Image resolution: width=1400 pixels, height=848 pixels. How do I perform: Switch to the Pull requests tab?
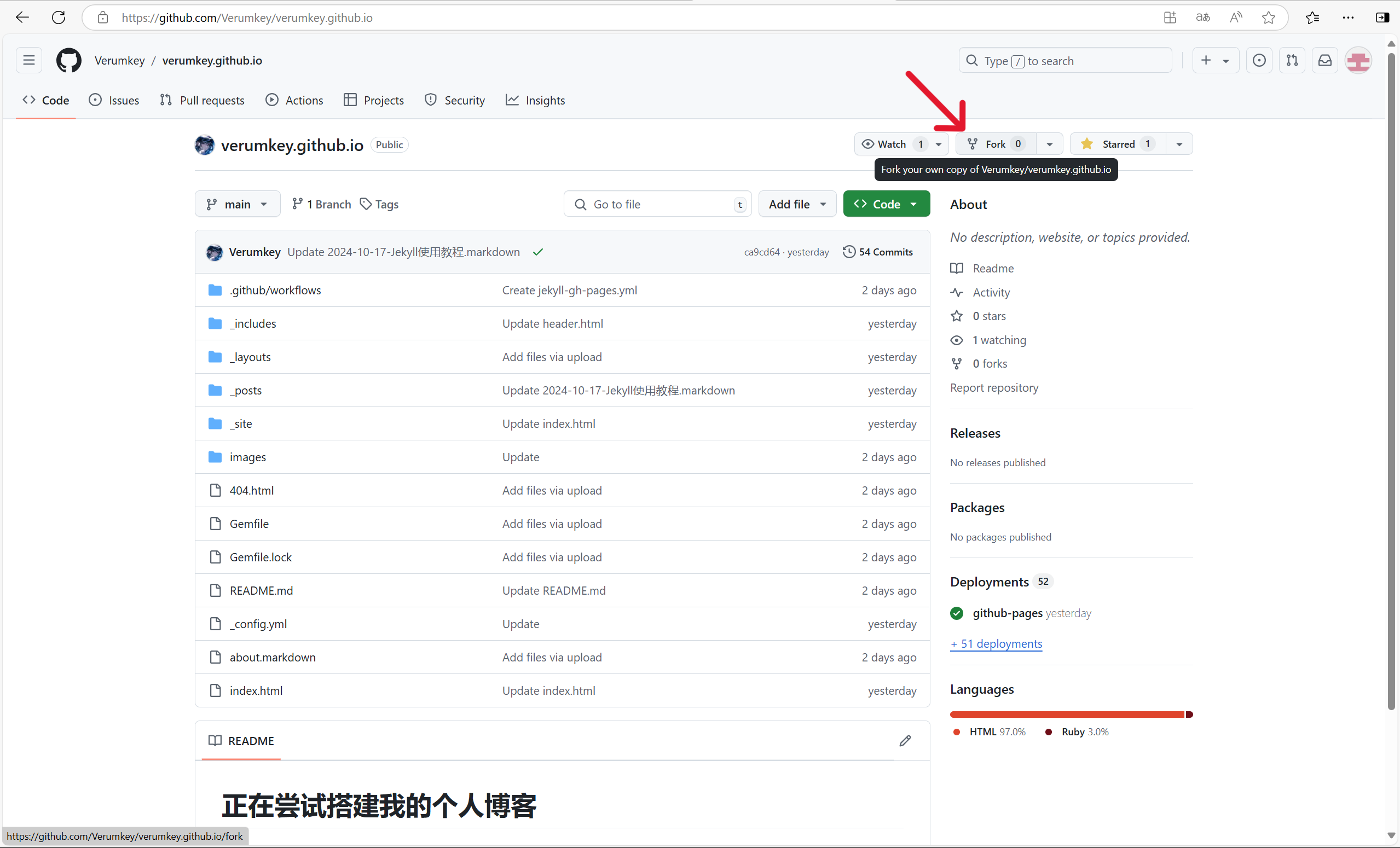pos(203,101)
